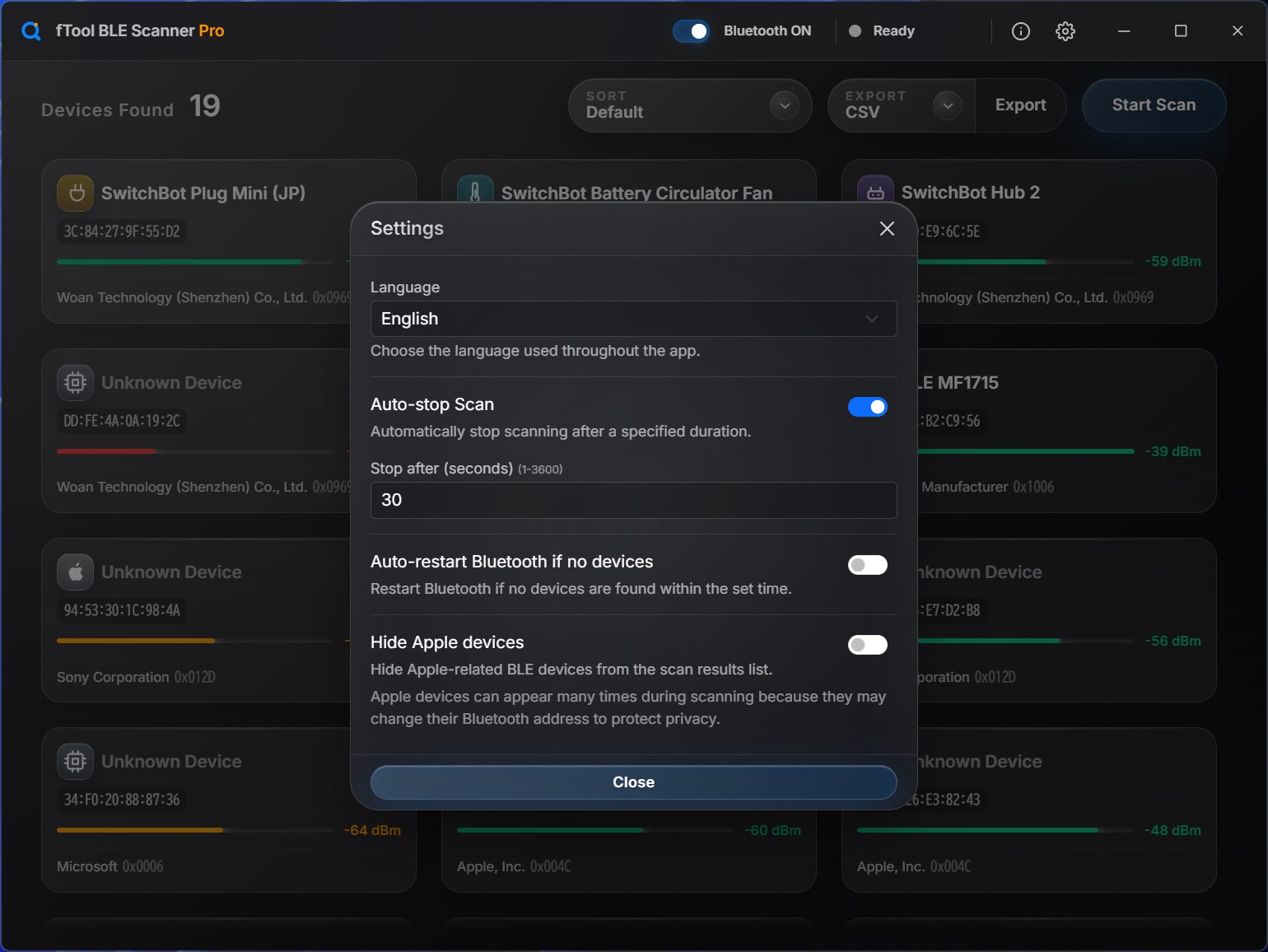
Task: Click the SwitchBot Plug Mini plug icon
Action: (x=76, y=194)
